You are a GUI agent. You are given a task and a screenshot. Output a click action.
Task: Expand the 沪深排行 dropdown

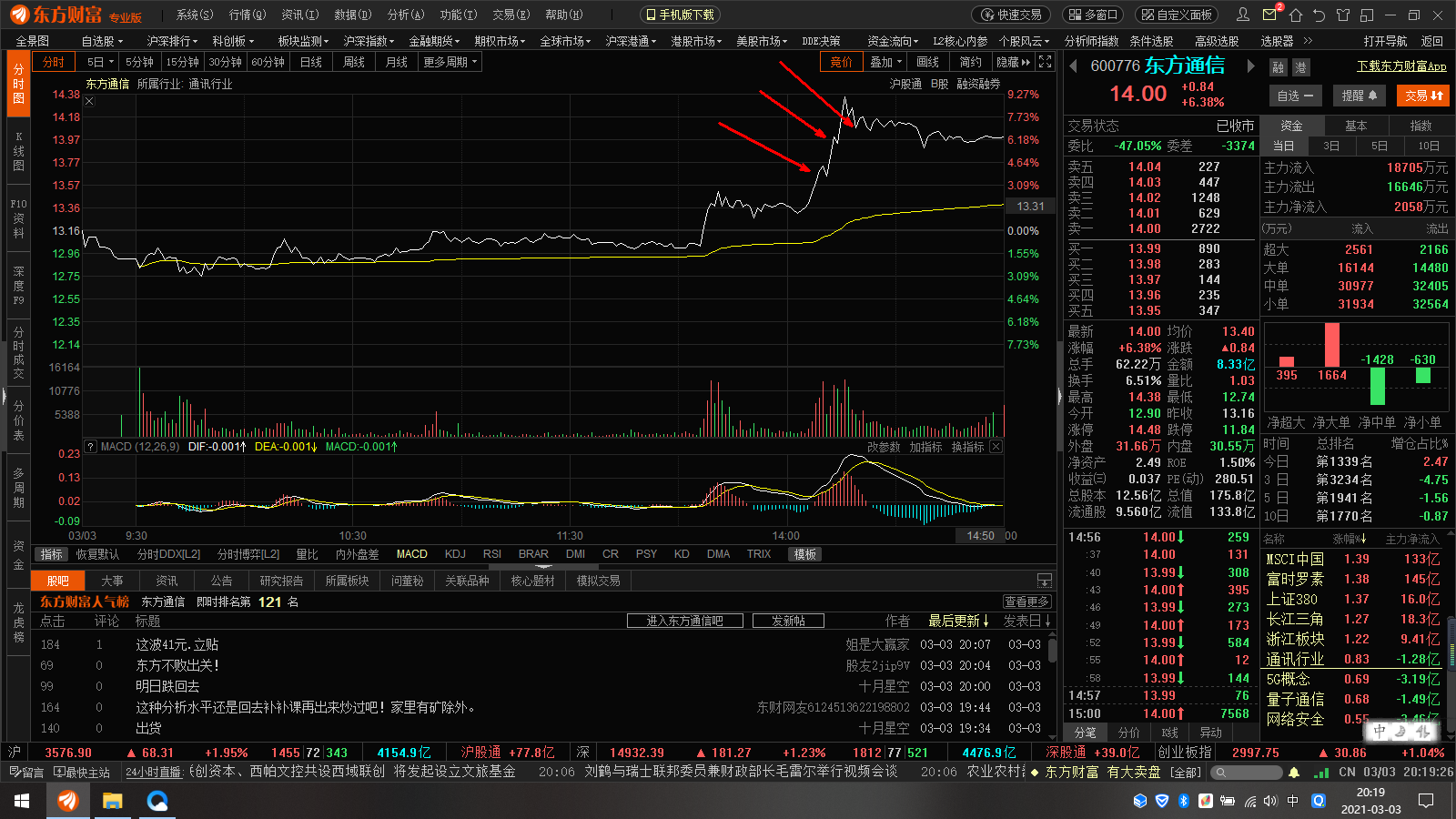(x=172, y=41)
